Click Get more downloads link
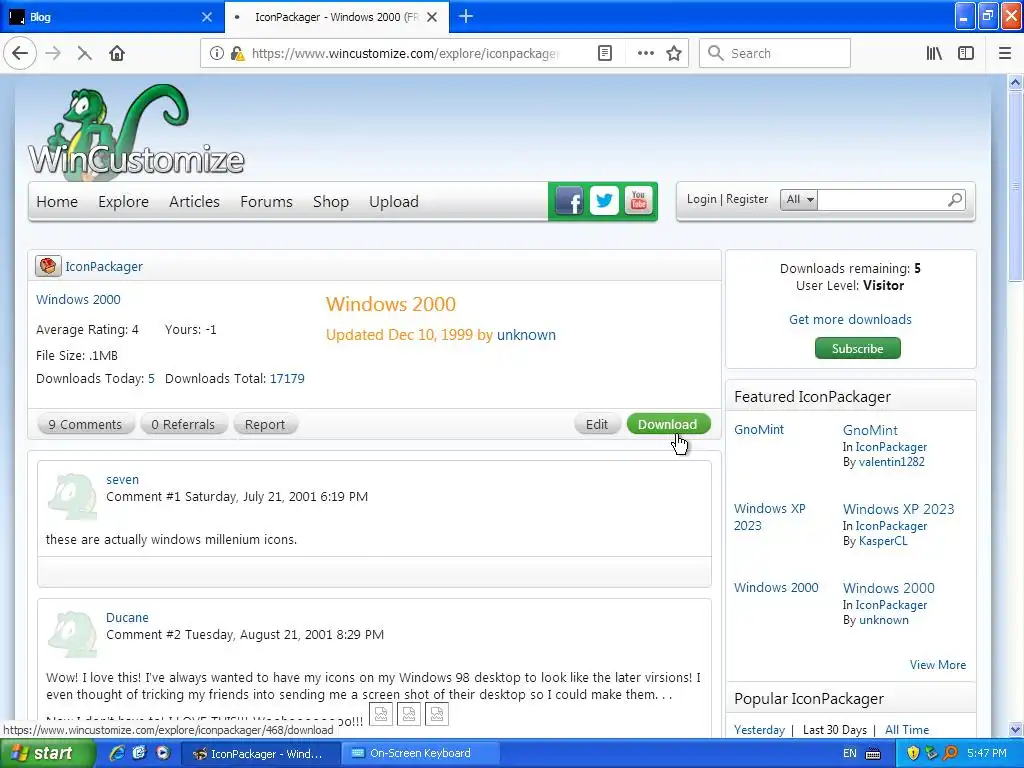 coord(850,319)
